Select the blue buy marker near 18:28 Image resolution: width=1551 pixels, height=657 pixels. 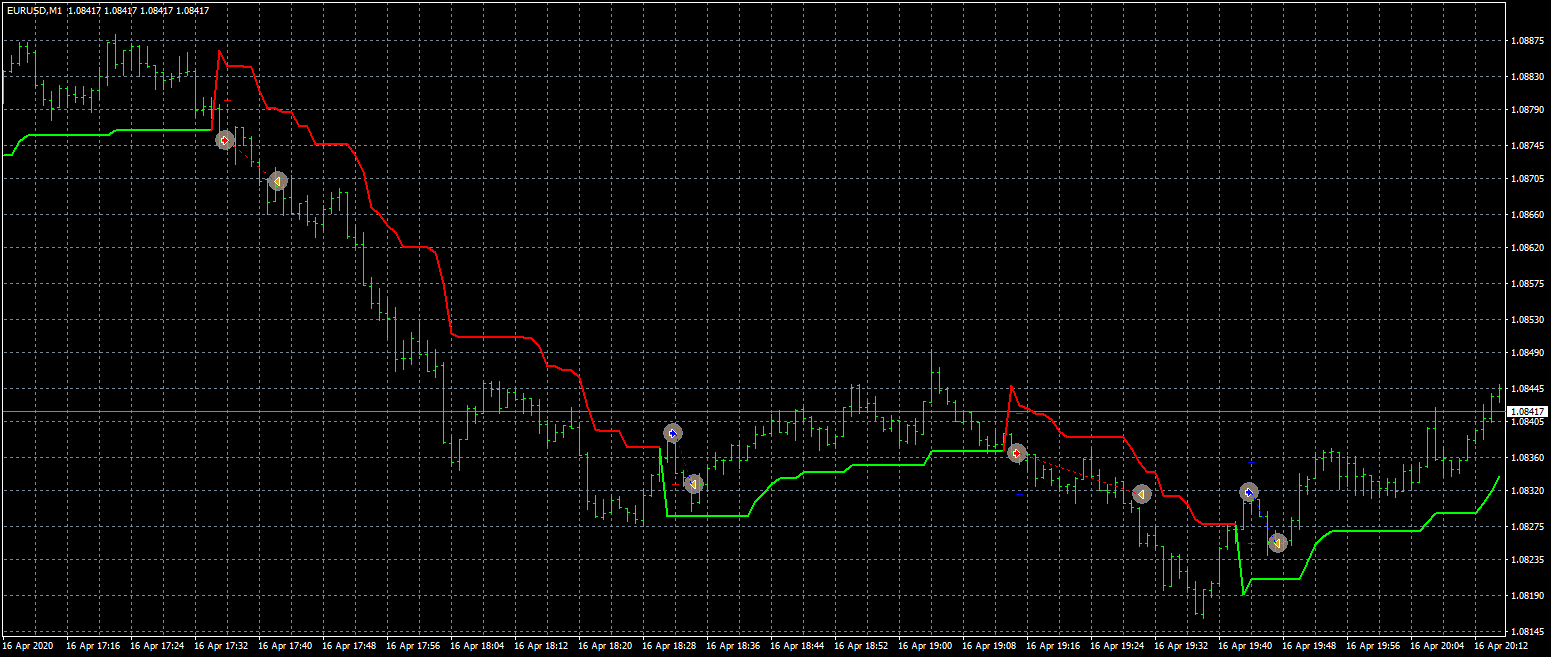coord(673,433)
